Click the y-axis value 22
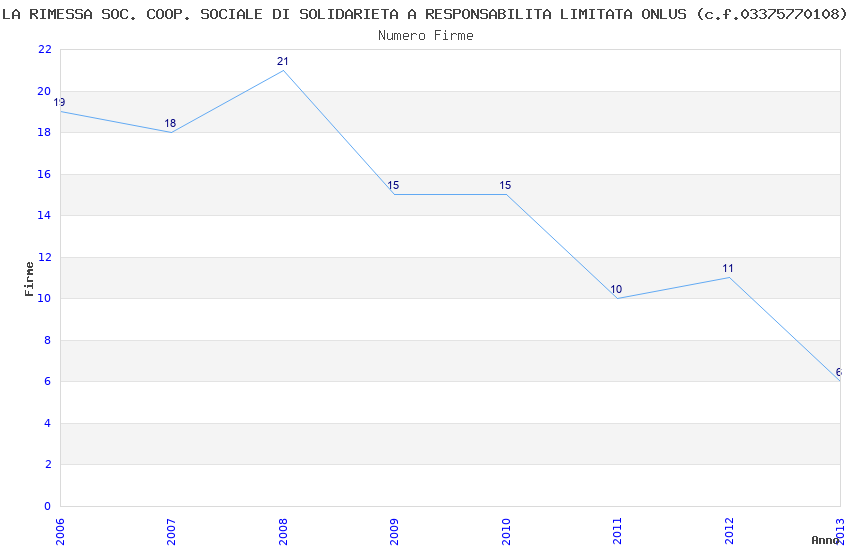850x550 pixels. pos(44,49)
